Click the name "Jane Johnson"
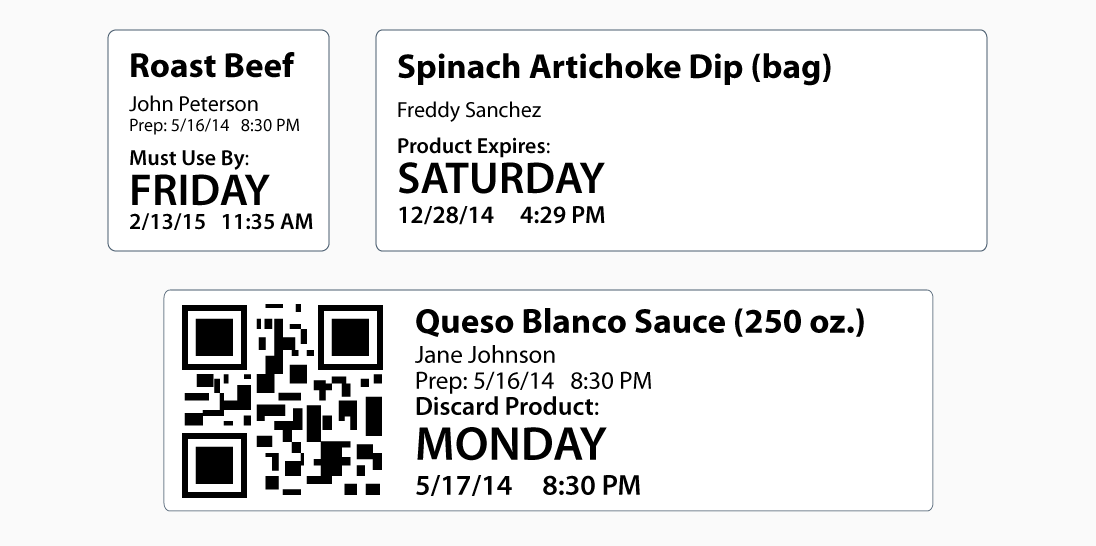 coord(485,355)
